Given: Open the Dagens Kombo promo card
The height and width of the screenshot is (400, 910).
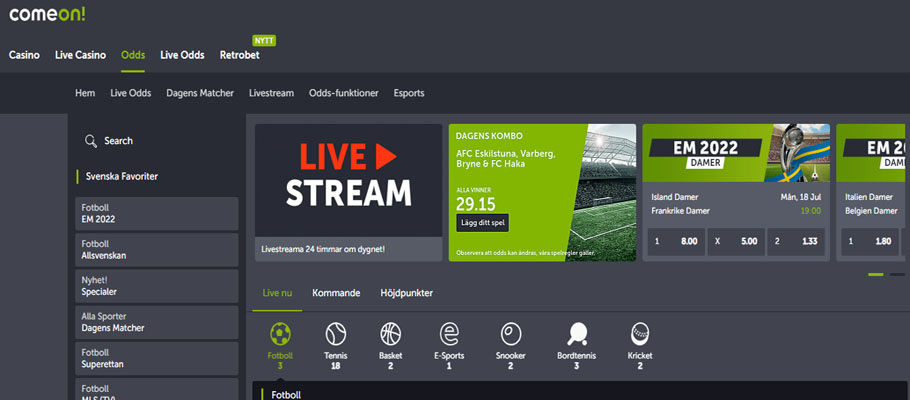Looking at the screenshot, I should (x=542, y=192).
